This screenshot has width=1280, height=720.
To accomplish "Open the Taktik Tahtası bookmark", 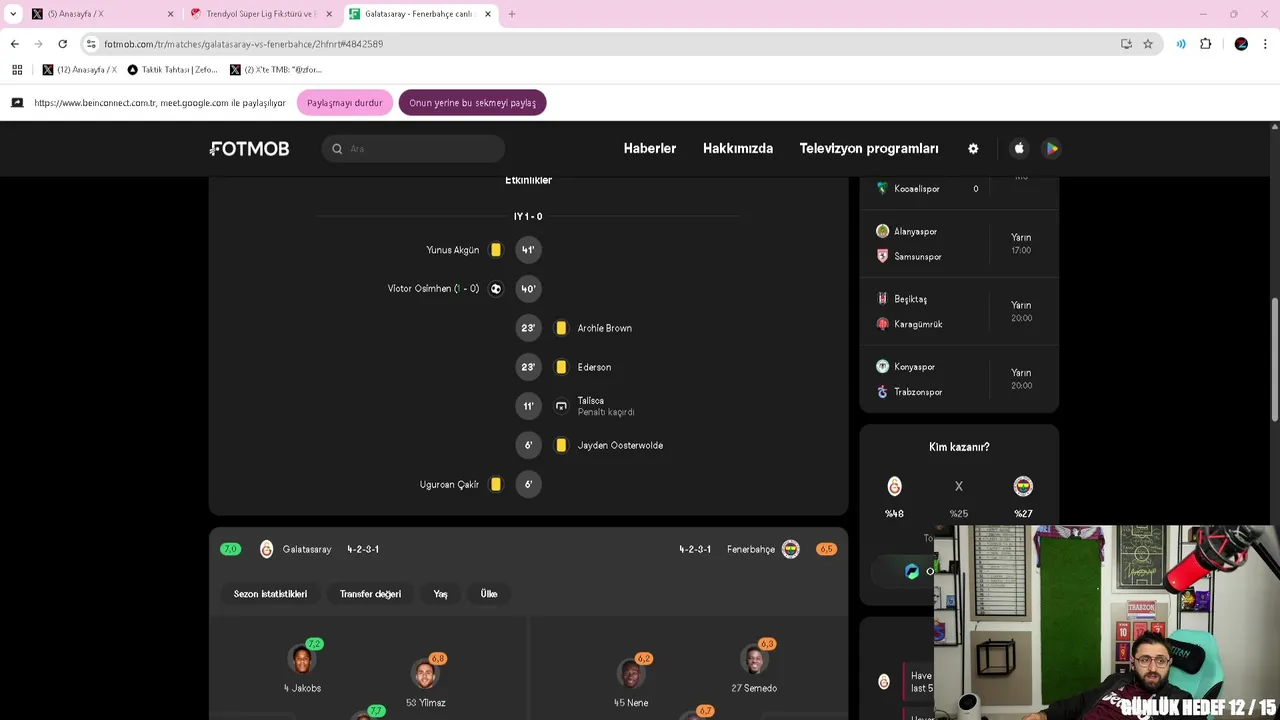I will 172,70.
